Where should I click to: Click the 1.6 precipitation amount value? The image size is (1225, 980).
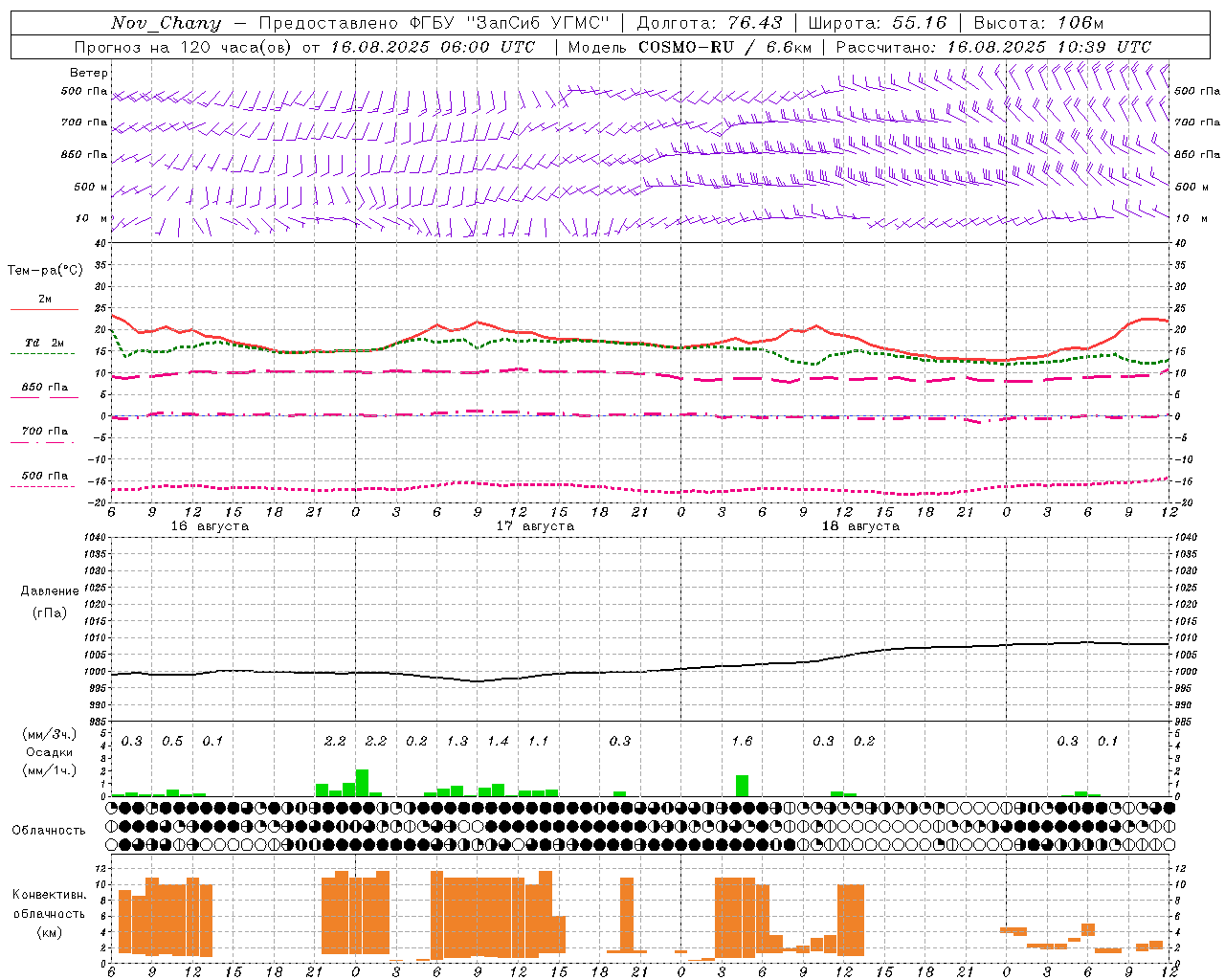tap(742, 741)
